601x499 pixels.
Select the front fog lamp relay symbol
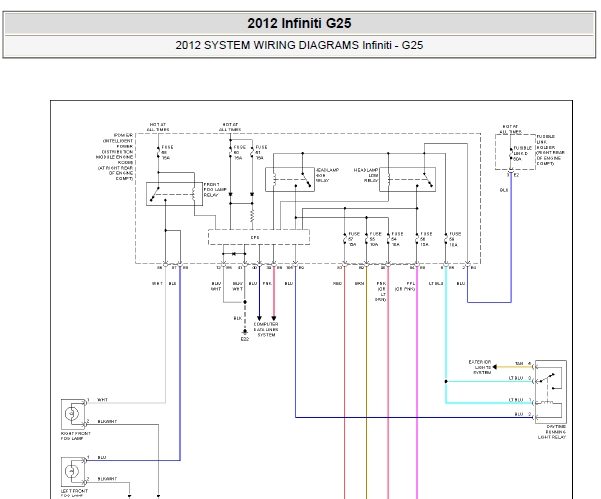tap(174, 194)
